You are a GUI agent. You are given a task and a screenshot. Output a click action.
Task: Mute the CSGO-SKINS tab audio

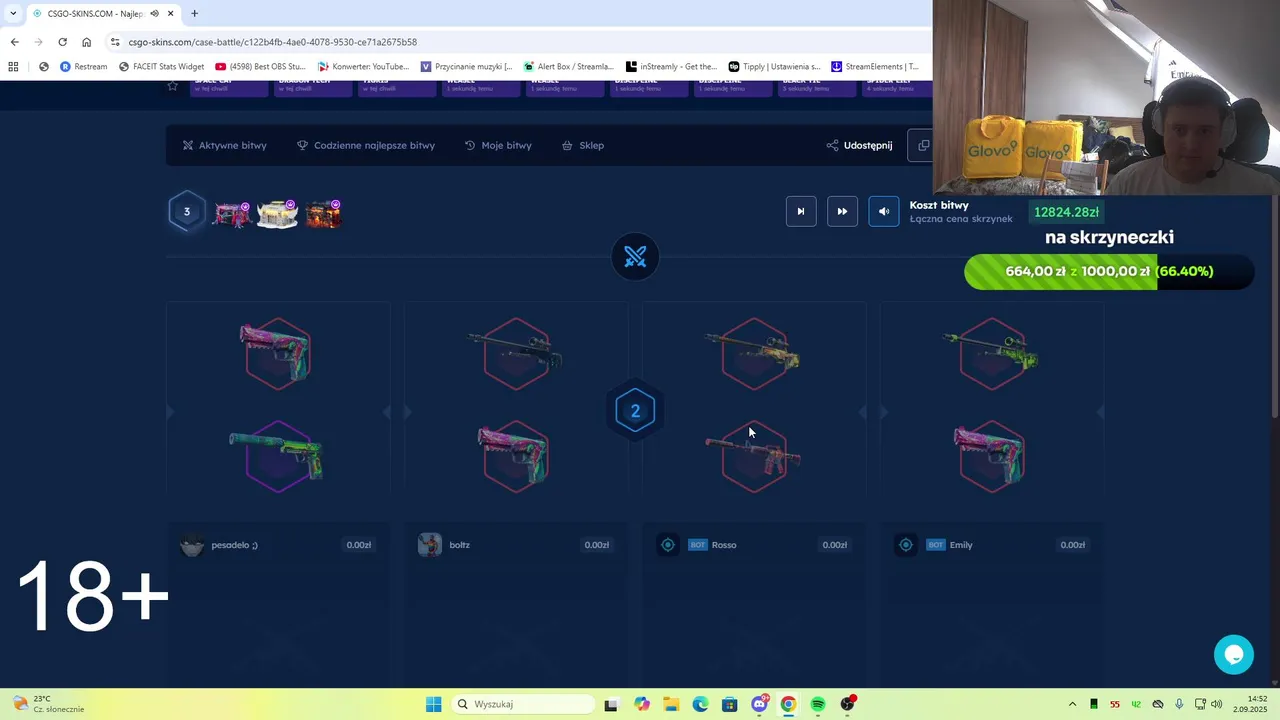coord(154,13)
